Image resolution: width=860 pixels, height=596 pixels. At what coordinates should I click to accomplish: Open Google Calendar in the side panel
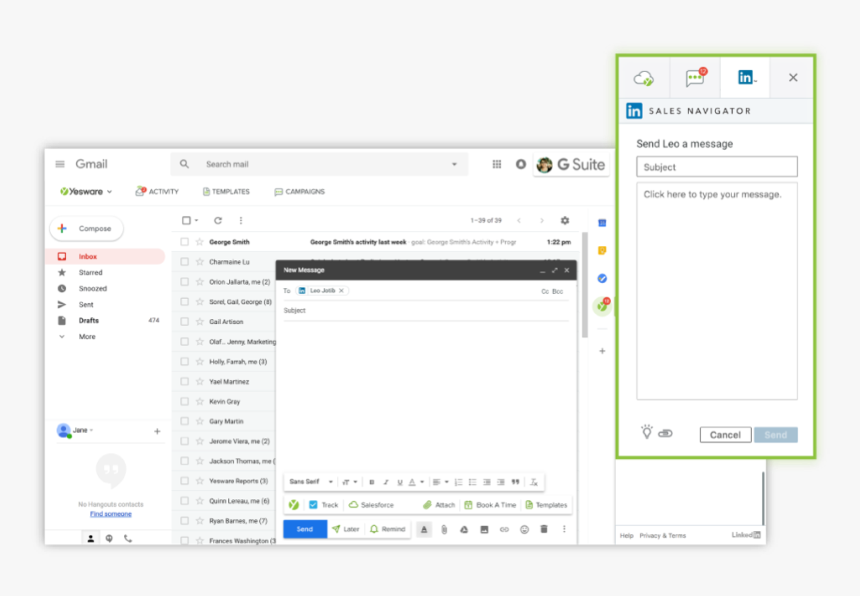point(602,223)
